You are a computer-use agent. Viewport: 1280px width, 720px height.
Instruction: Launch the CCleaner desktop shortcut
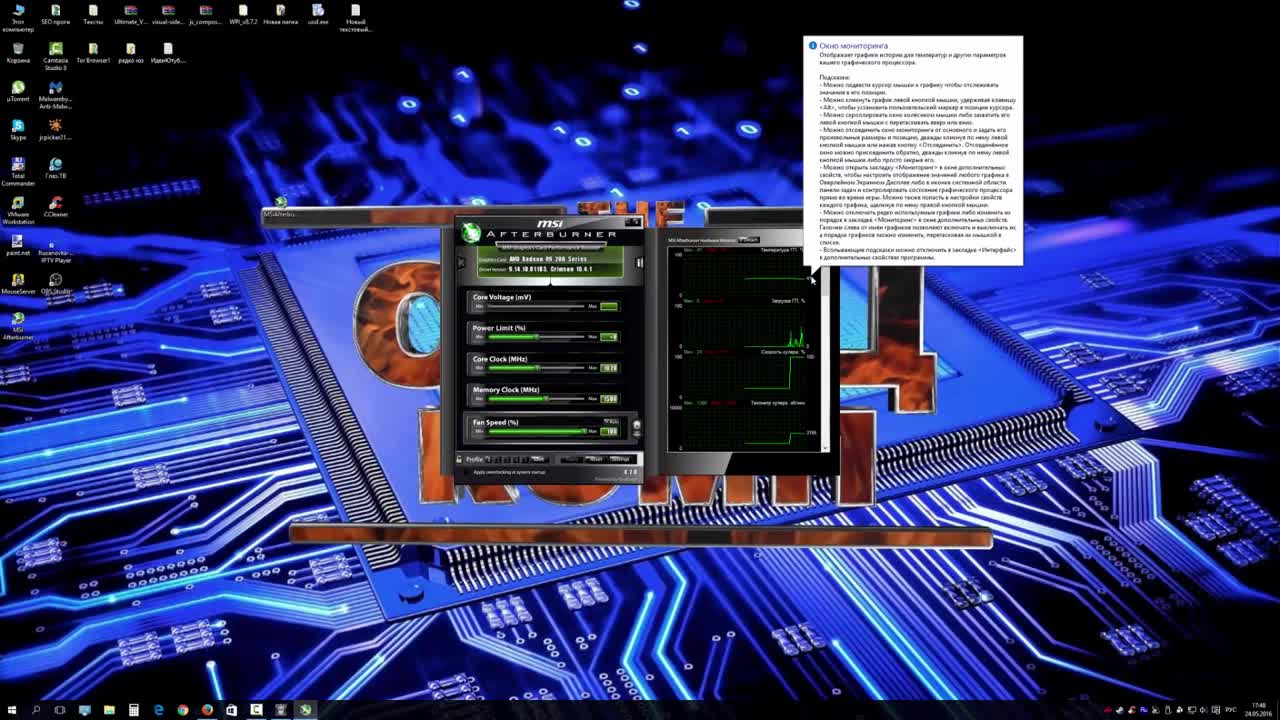coord(55,206)
